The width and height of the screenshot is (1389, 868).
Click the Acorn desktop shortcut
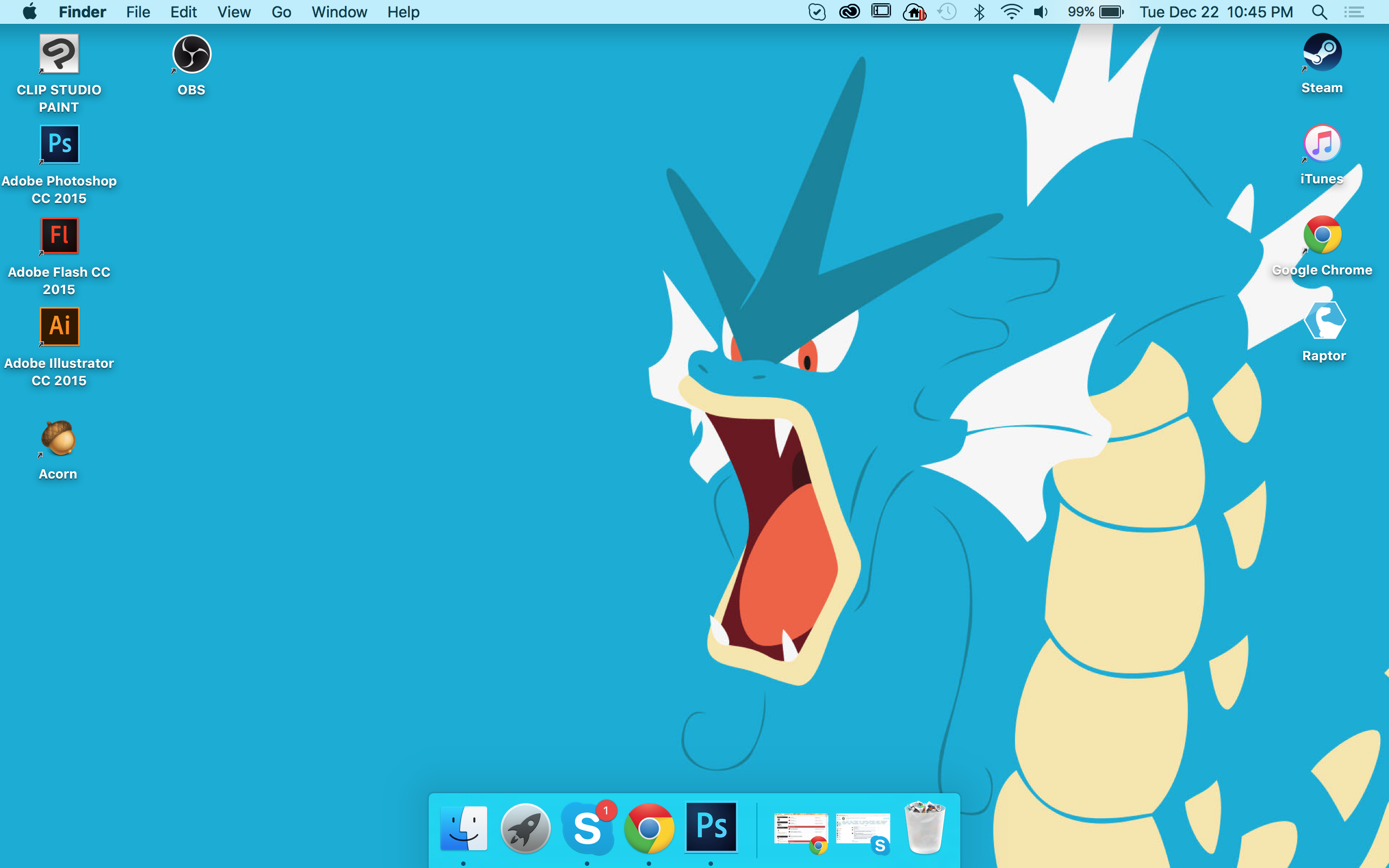point(58,438)
